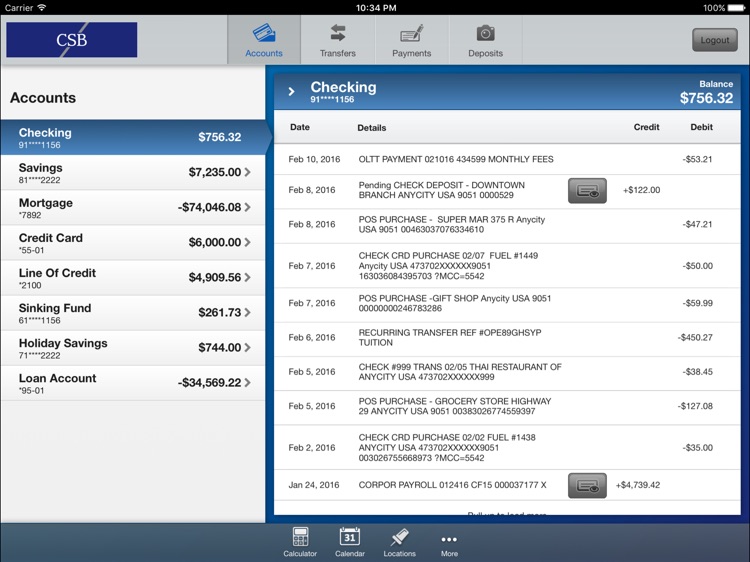Tap the battery indicator in status bar

(x=737, y=8)
